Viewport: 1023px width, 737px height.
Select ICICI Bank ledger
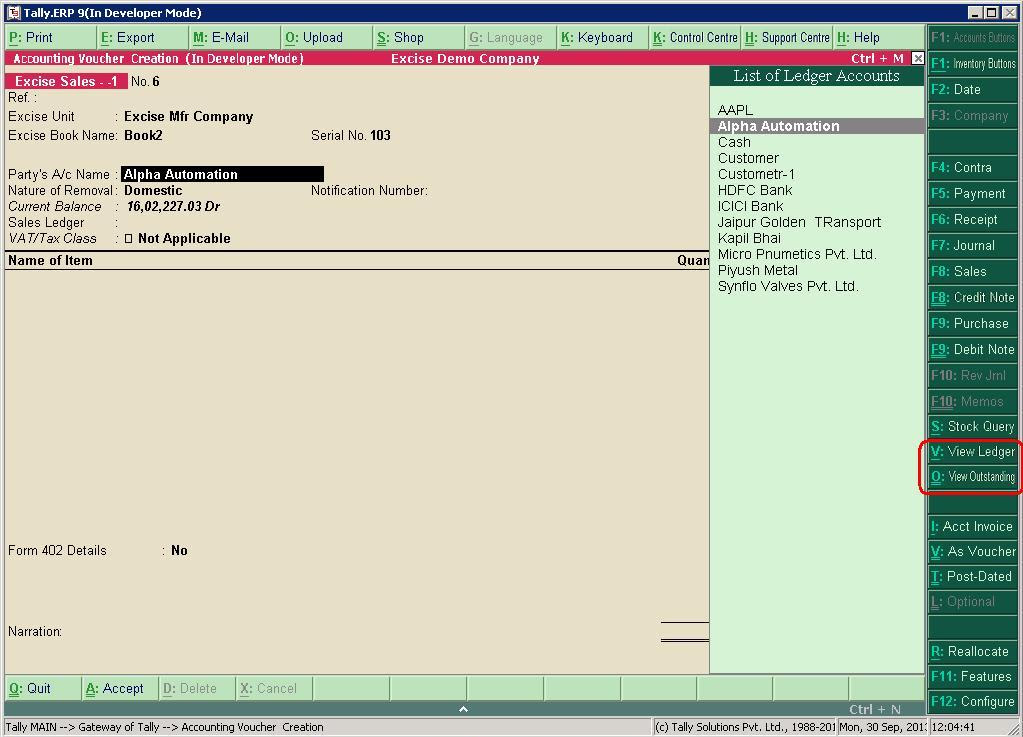(x=817, y=206)
